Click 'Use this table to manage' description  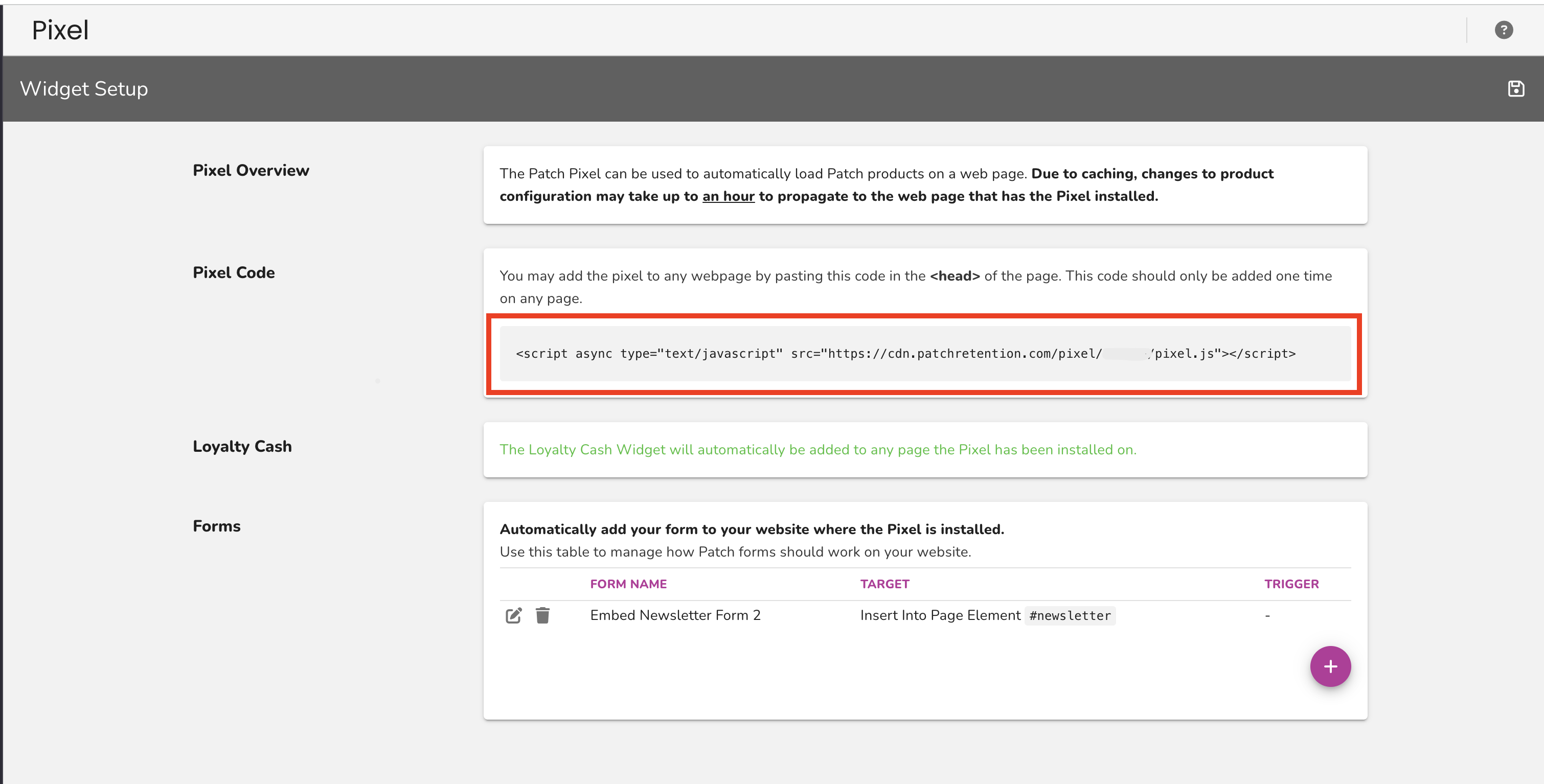coord(735,552)
